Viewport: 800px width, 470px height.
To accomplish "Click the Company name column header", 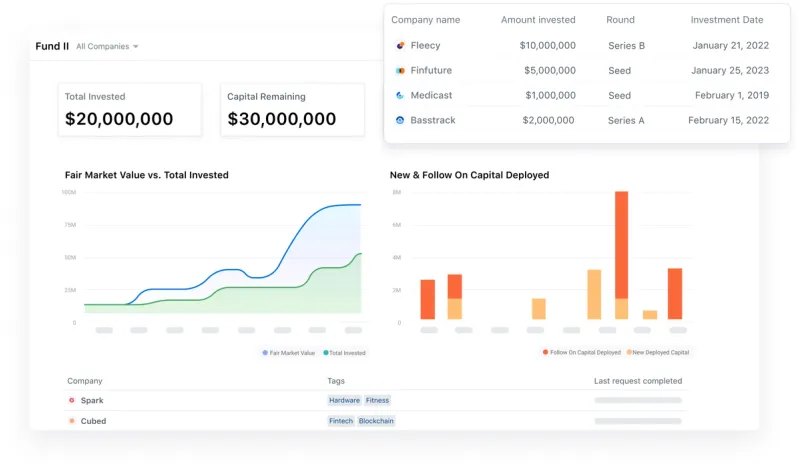I will (x=426, y=20).
